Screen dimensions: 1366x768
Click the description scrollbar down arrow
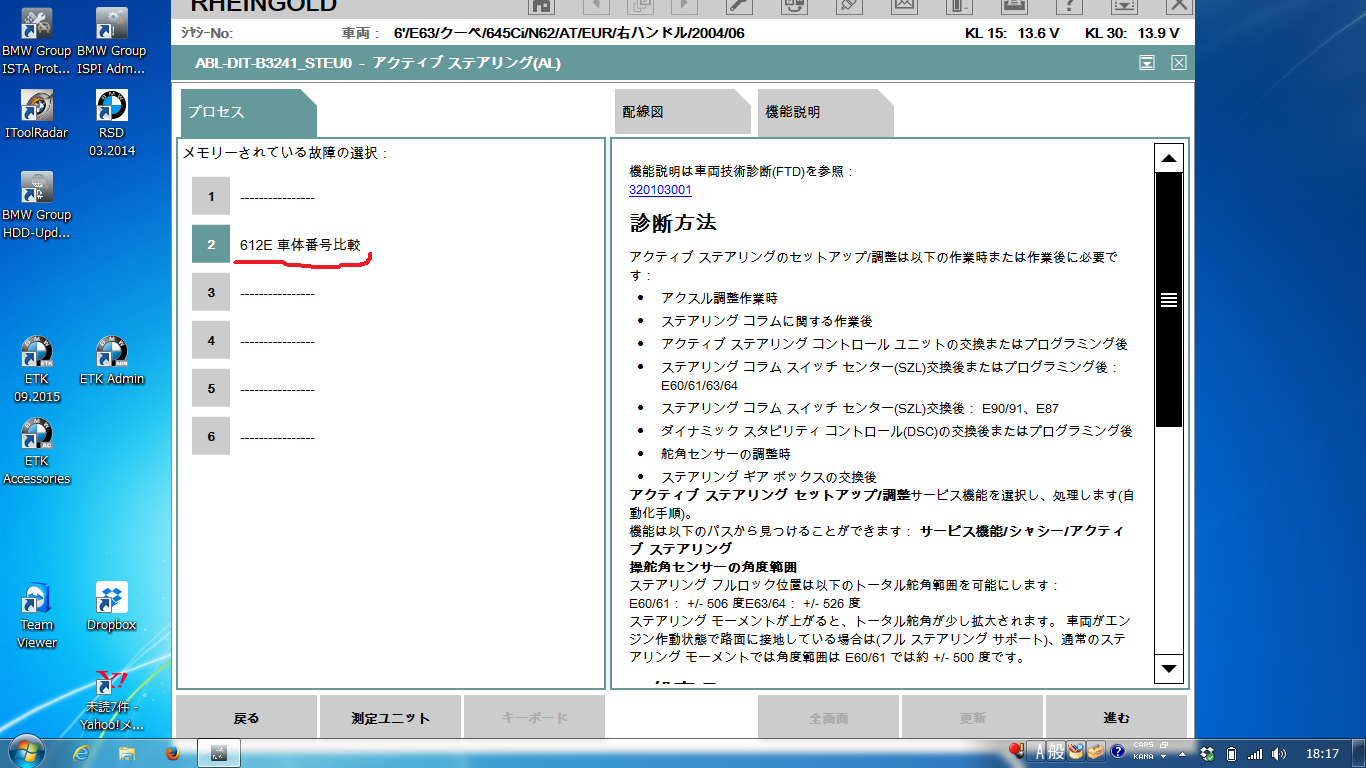point(1168,668)
